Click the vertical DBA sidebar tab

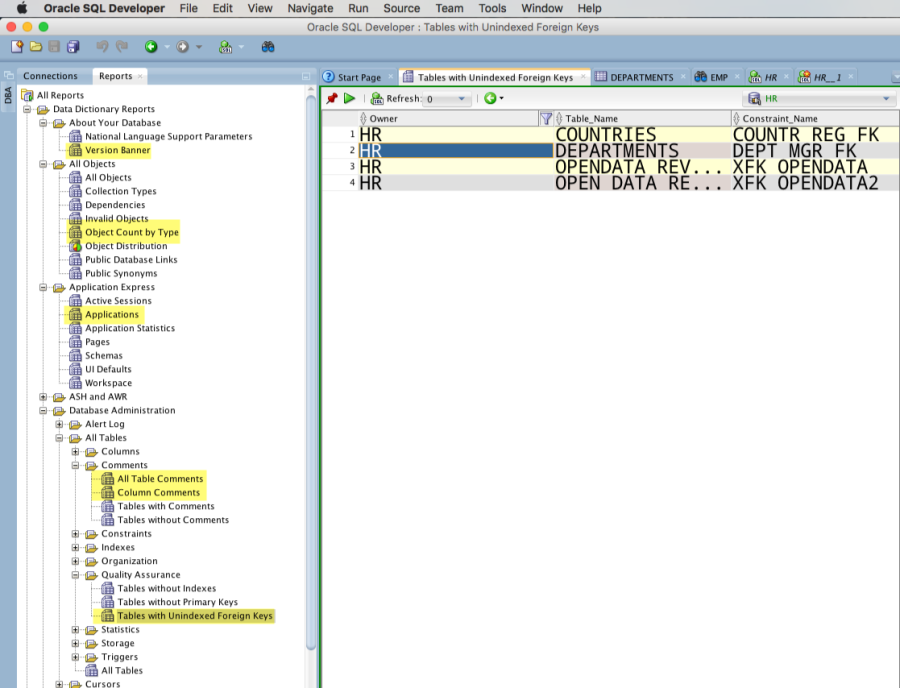(x=8, y=95)
